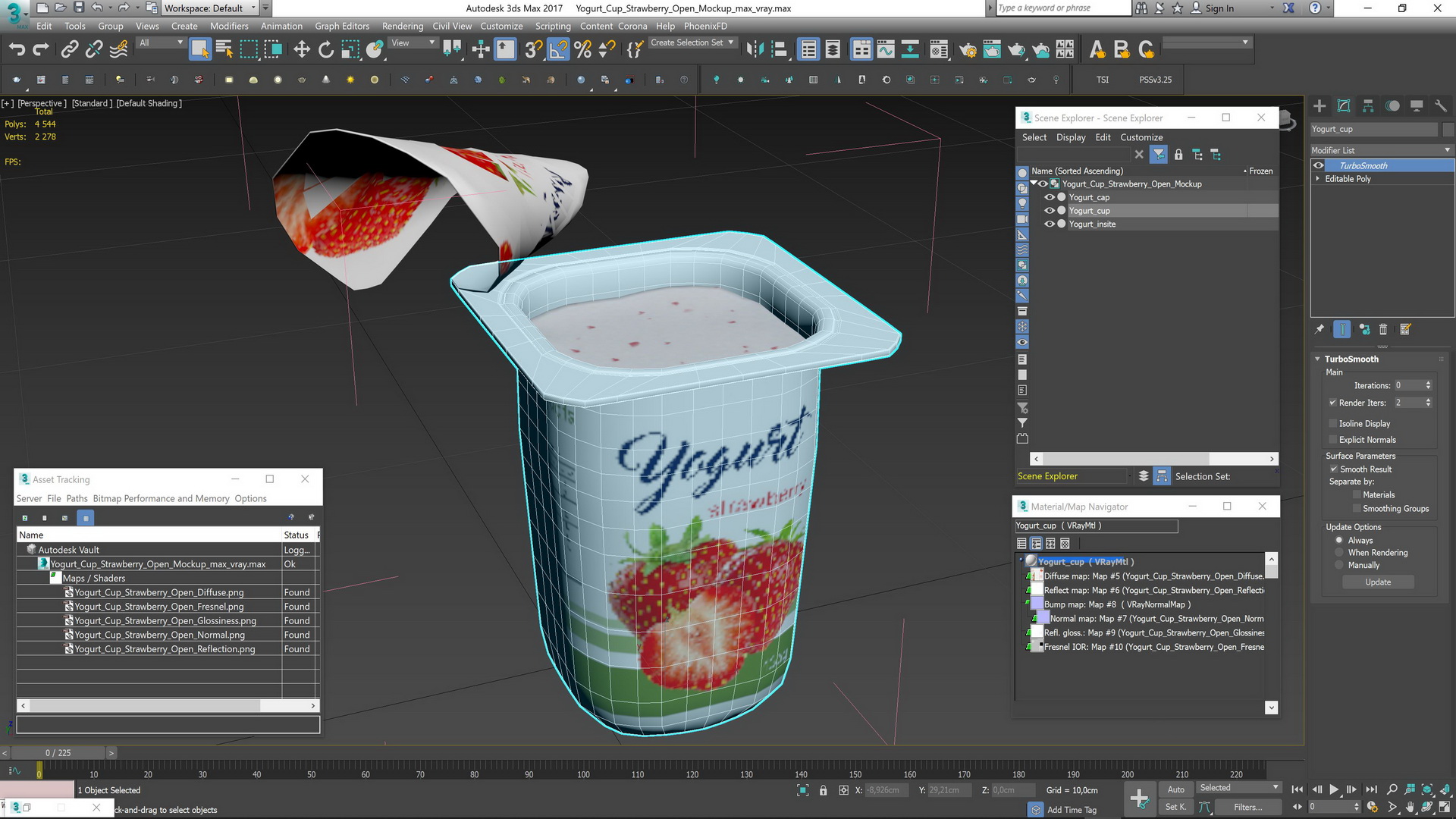Enable Explicit Normals checkbox
1456x819 pixels.
pyautogui.click(x=1333, y=440)
